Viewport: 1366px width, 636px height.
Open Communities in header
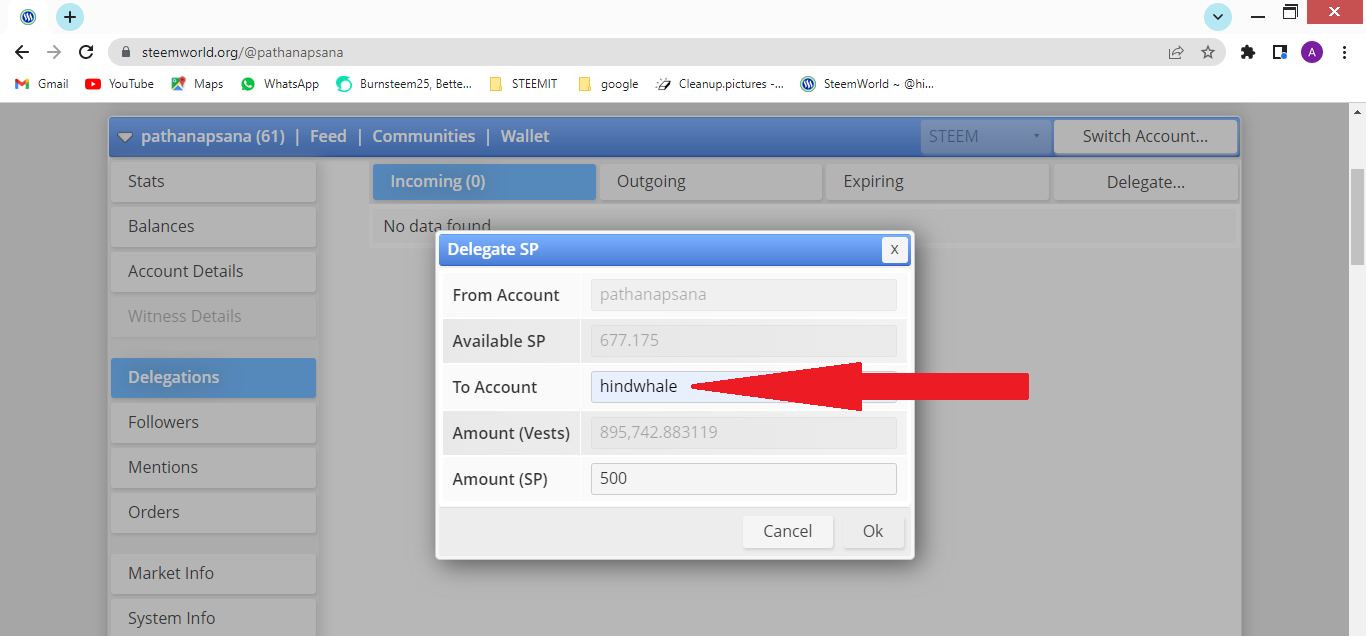click(424, 136)
